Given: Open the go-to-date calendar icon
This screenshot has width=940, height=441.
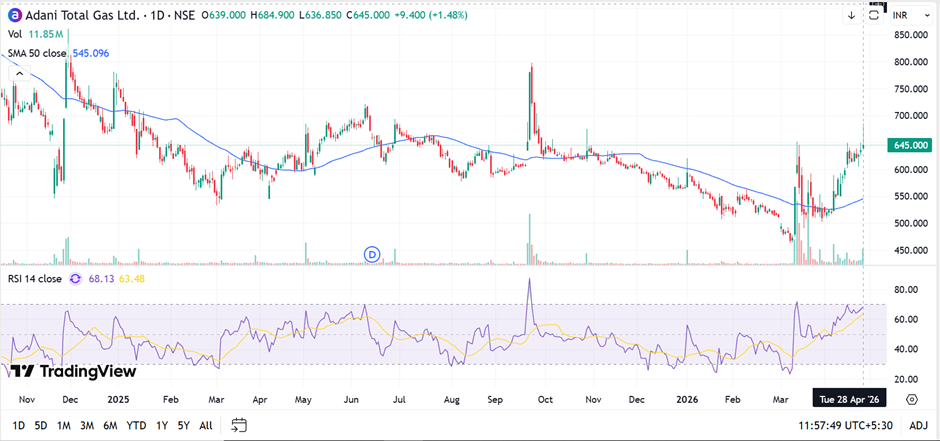Looking at the screenshot, I should tap(238, 425).
